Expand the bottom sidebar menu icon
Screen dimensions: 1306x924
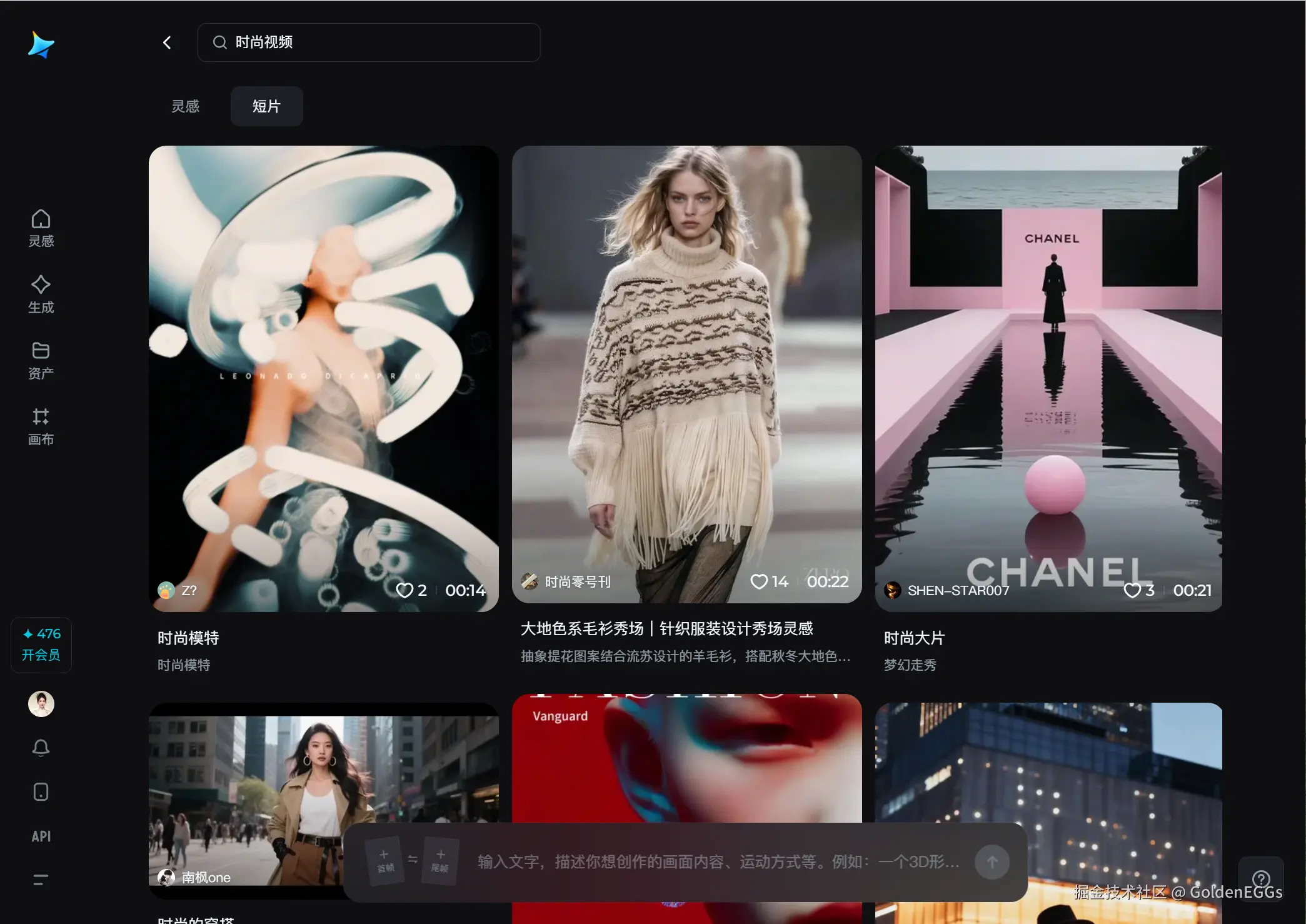[x=41, y=880]
